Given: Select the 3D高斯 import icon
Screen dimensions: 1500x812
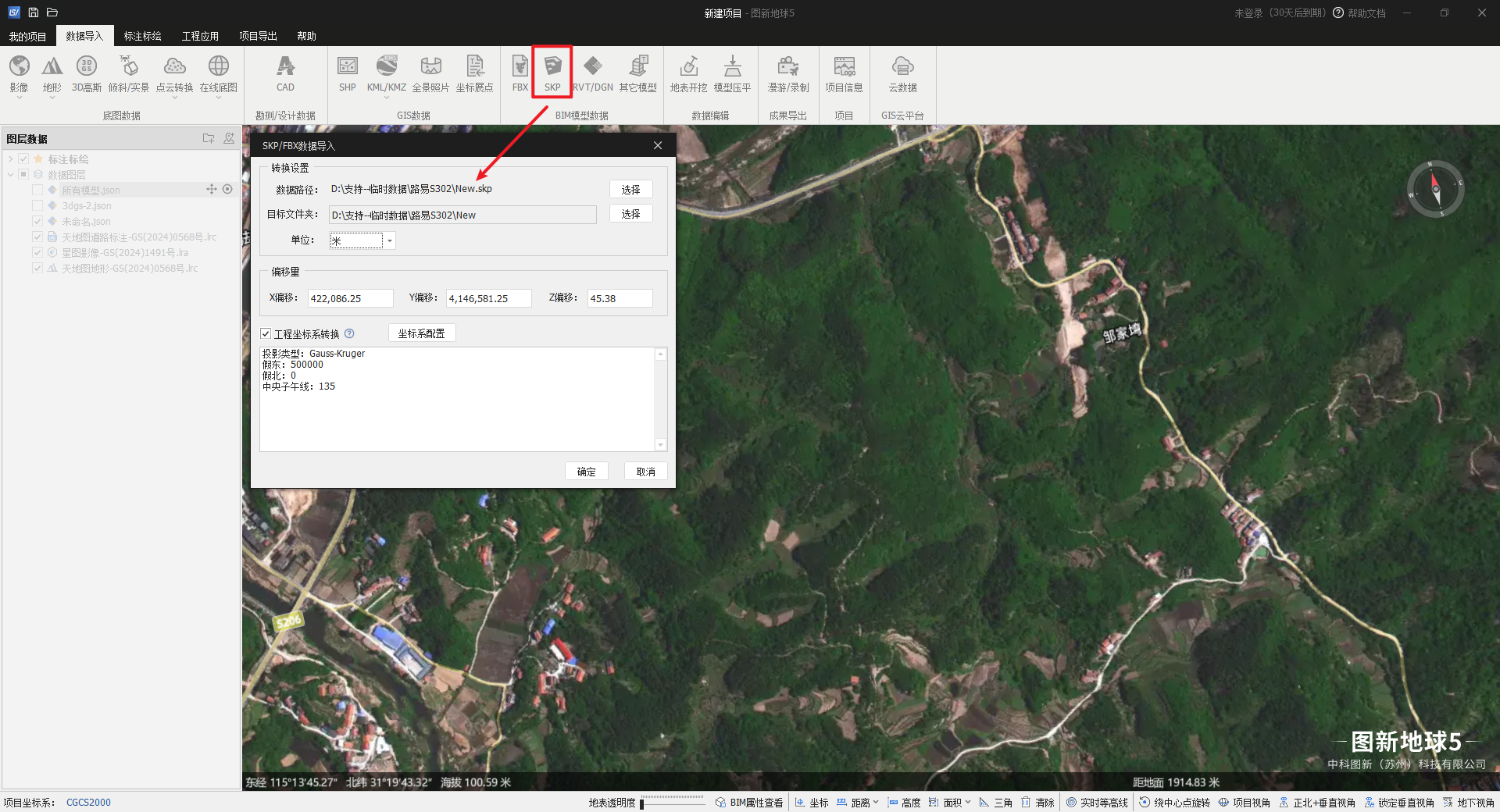Looking at the screenshot, I should (87, 73).
